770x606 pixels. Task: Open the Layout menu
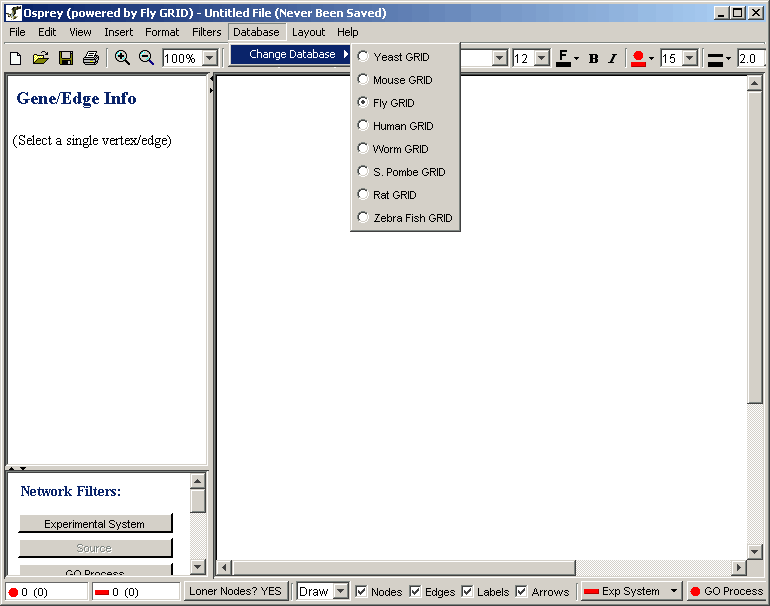[x=308, y=32]
